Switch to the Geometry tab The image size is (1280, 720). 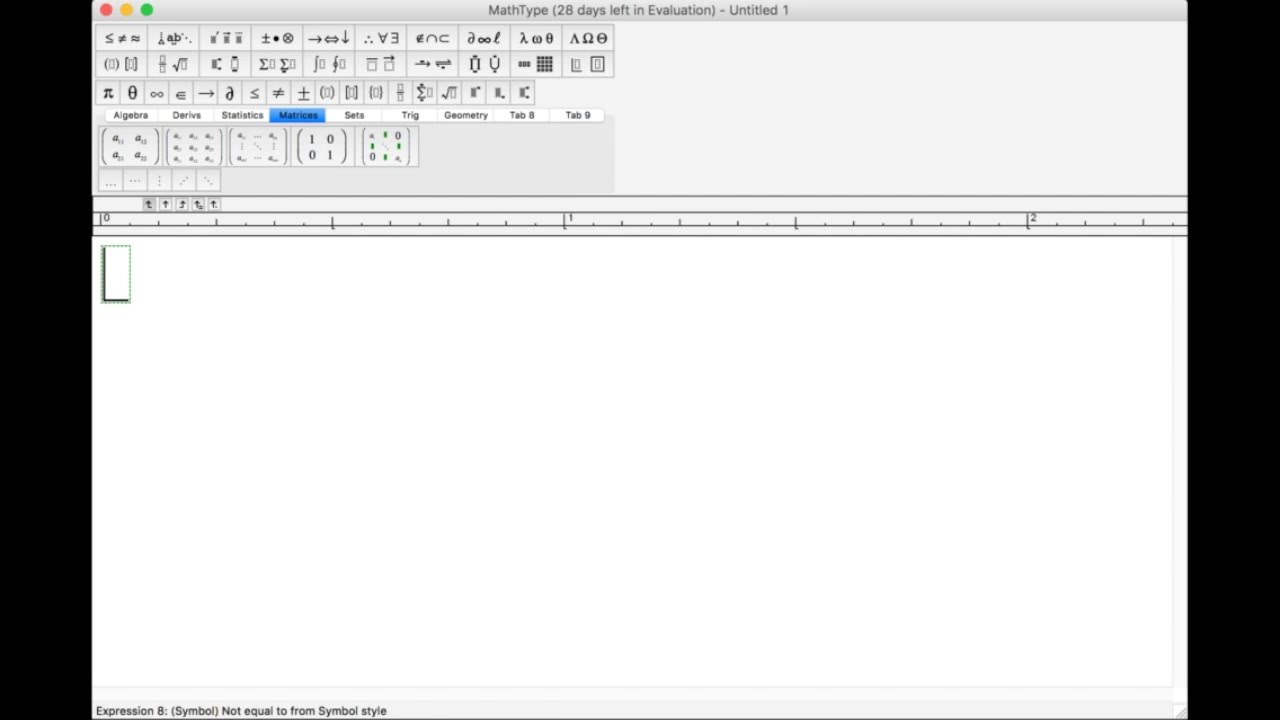pos(466,115)
